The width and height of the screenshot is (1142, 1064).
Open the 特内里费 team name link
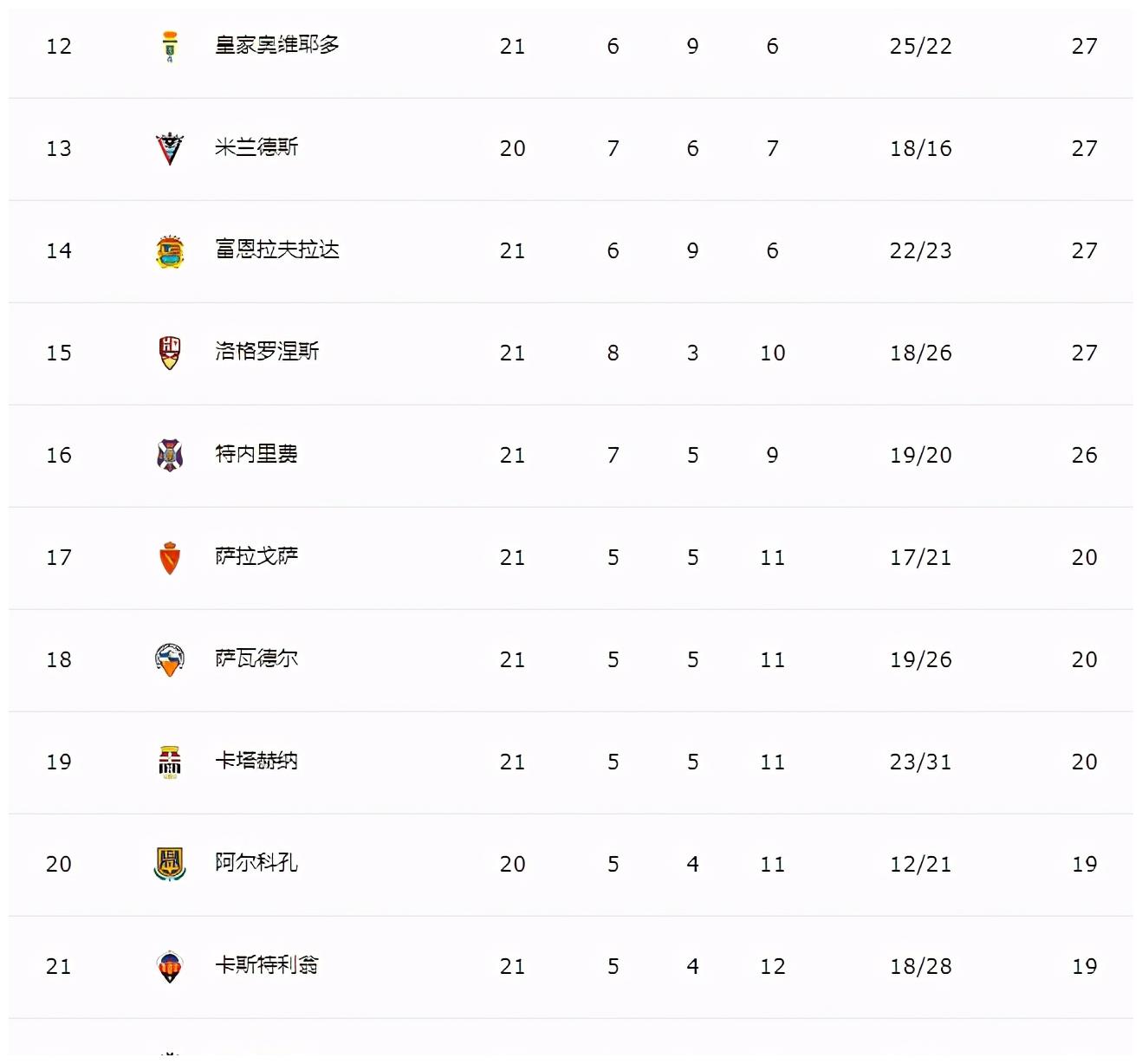(x=256, y=454)
